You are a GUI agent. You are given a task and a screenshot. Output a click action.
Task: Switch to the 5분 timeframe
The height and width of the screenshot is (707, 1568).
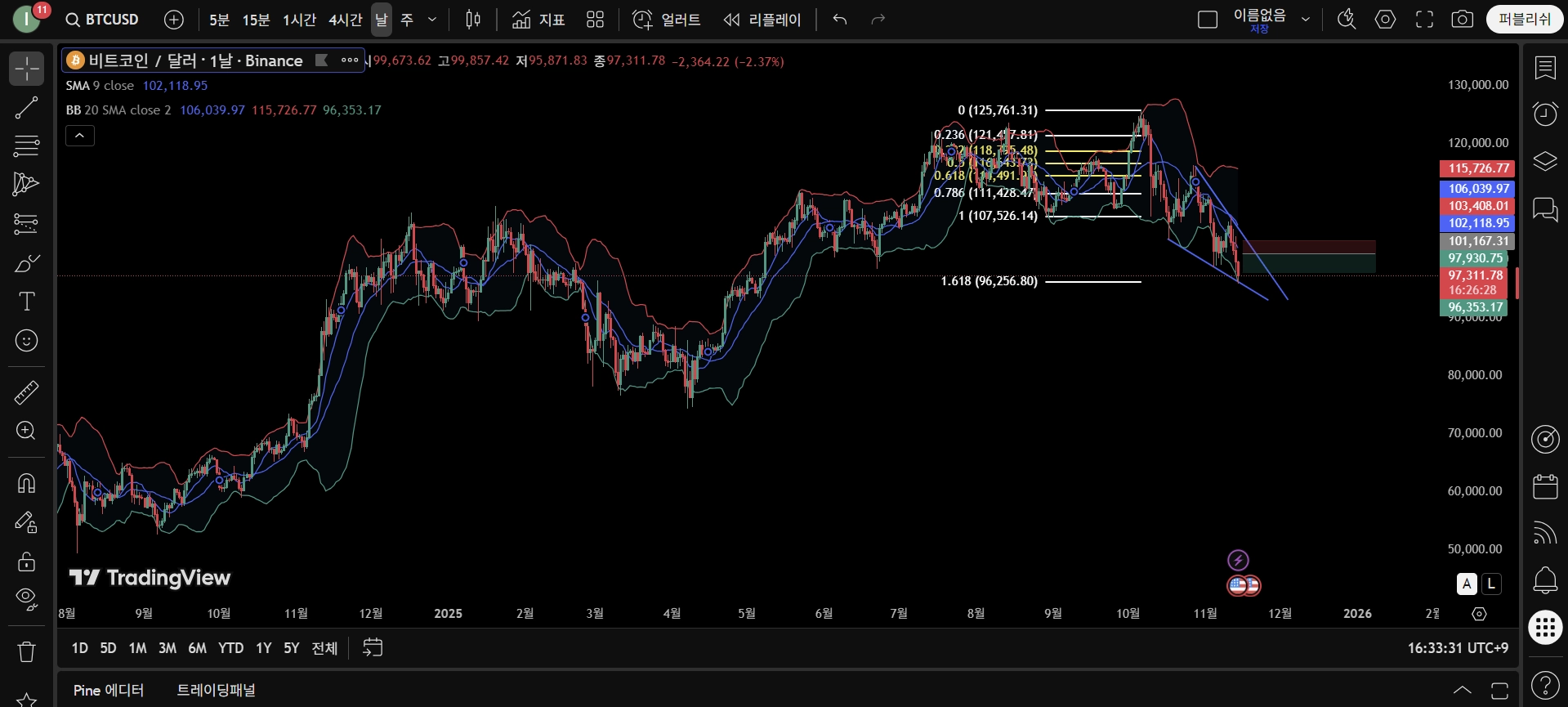[x=219, y=20]
